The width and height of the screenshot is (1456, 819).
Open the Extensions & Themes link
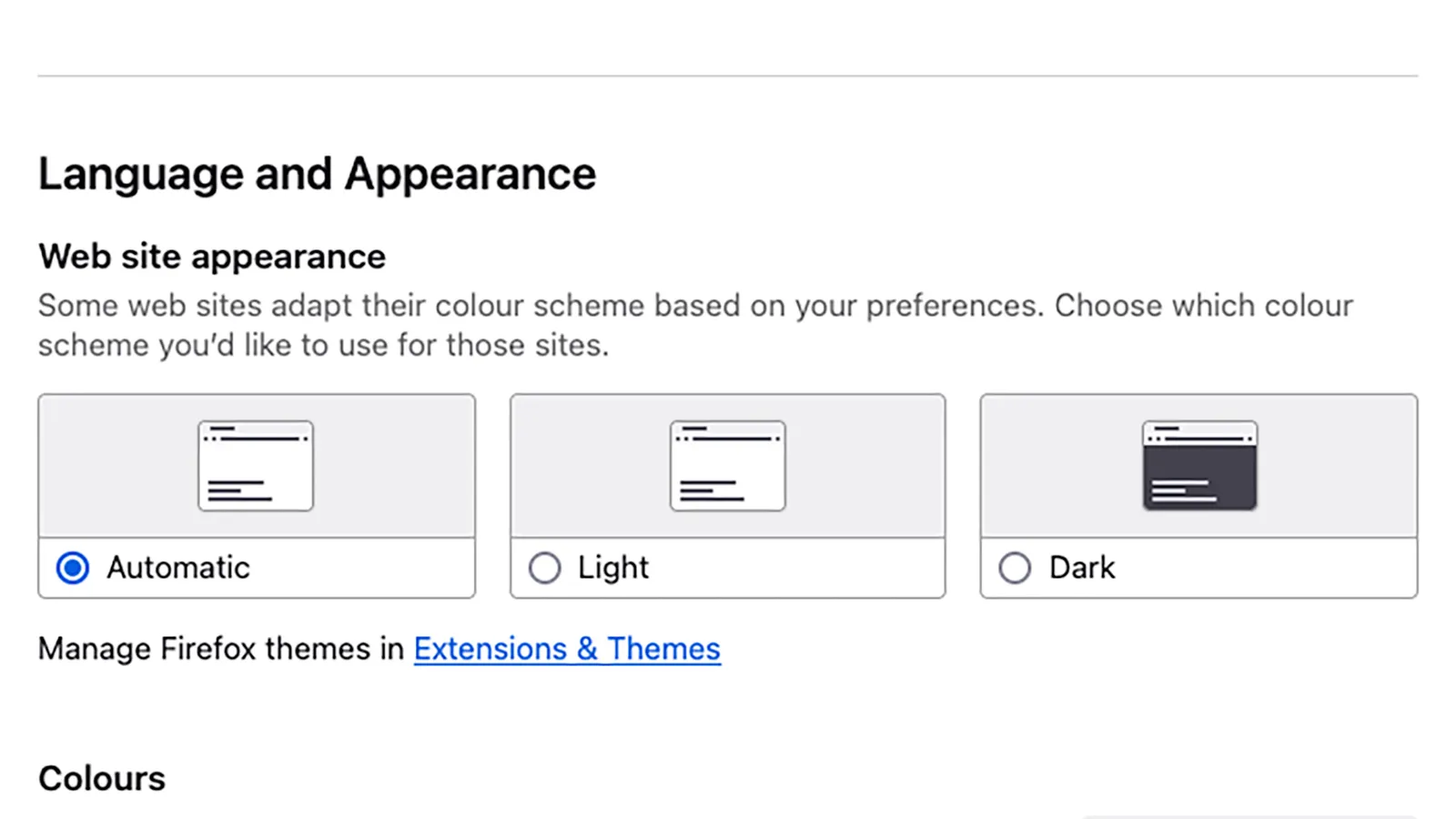[567, 649]
